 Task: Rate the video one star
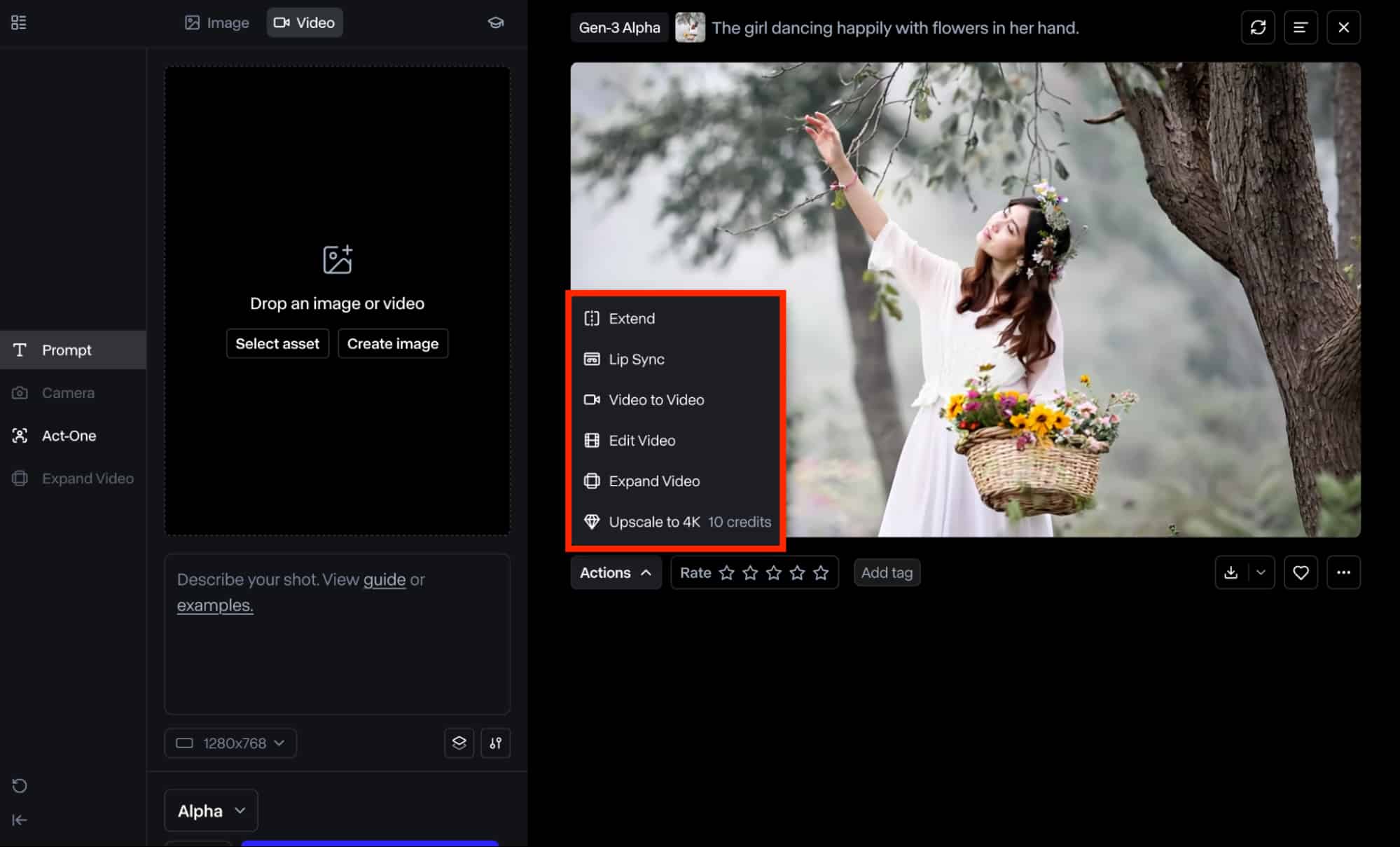(x=727, y=573)
